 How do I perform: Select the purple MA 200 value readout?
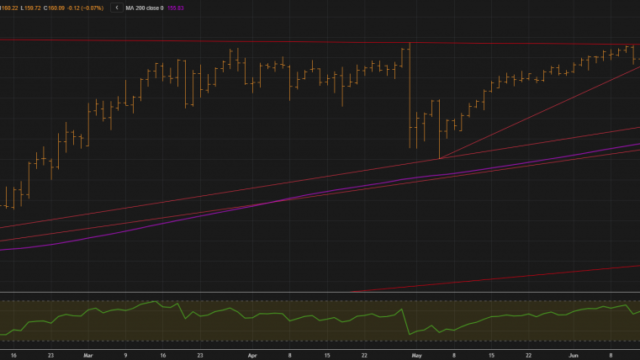[176, 8]
